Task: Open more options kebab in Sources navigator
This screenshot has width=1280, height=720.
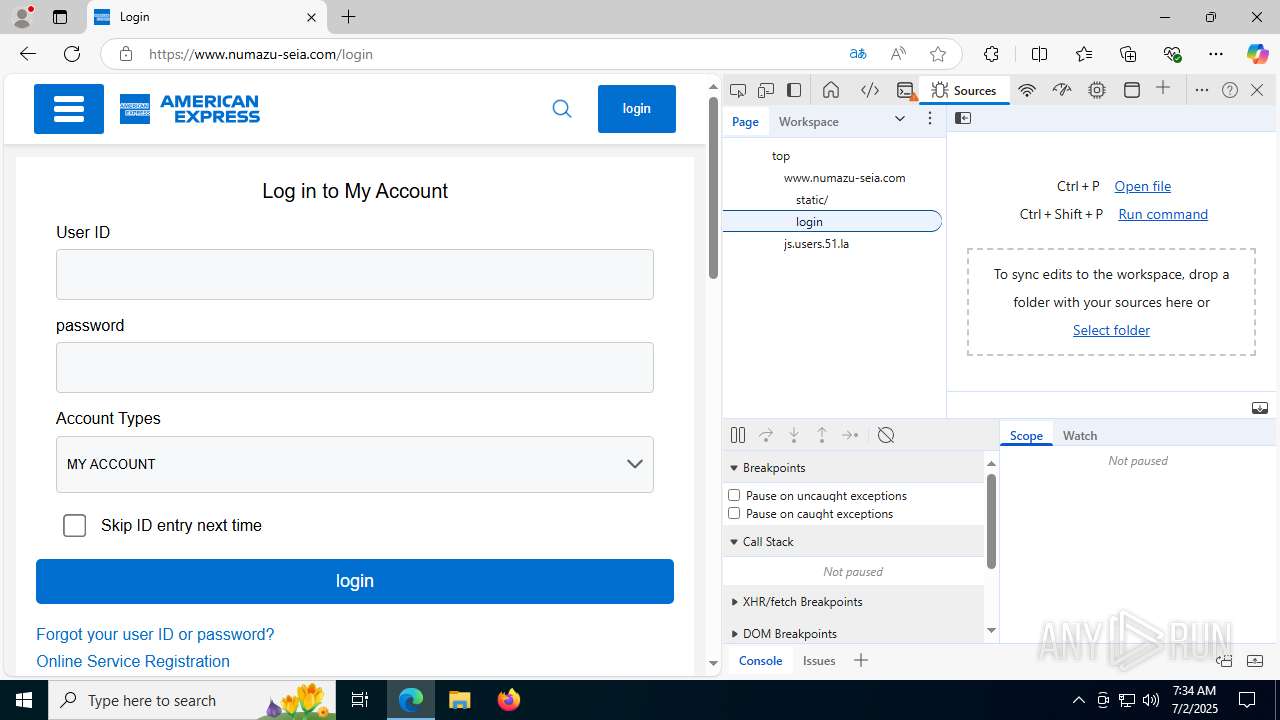Action: click(x=930, y=119)
